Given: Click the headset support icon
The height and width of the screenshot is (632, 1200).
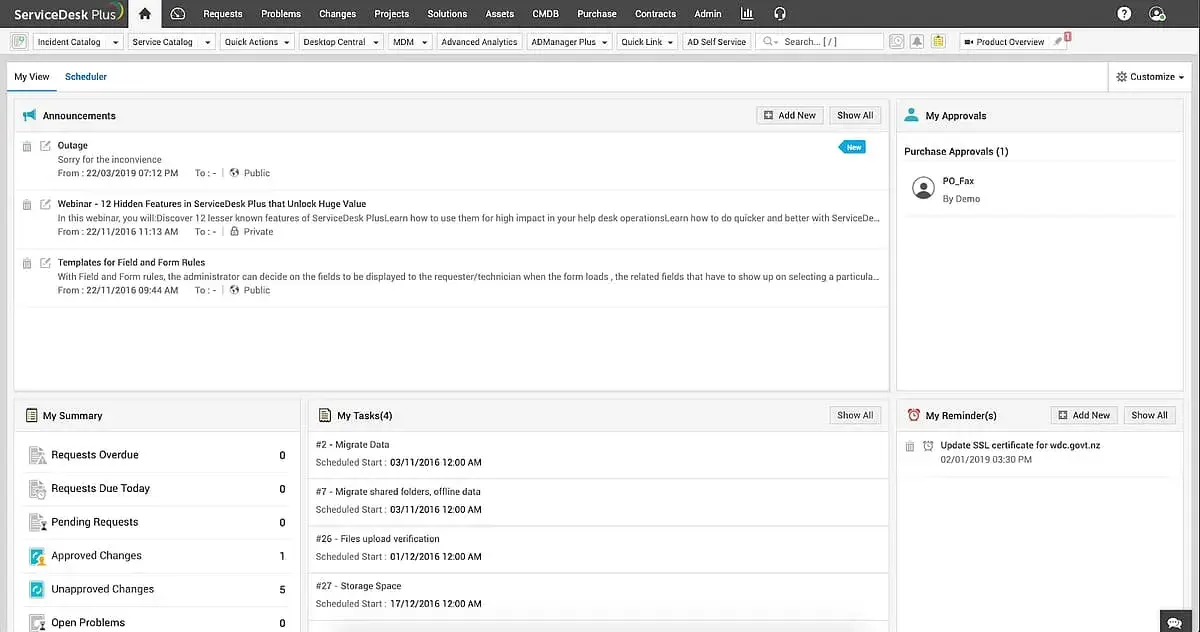Looking at the screenshot, I should point(780,14).
